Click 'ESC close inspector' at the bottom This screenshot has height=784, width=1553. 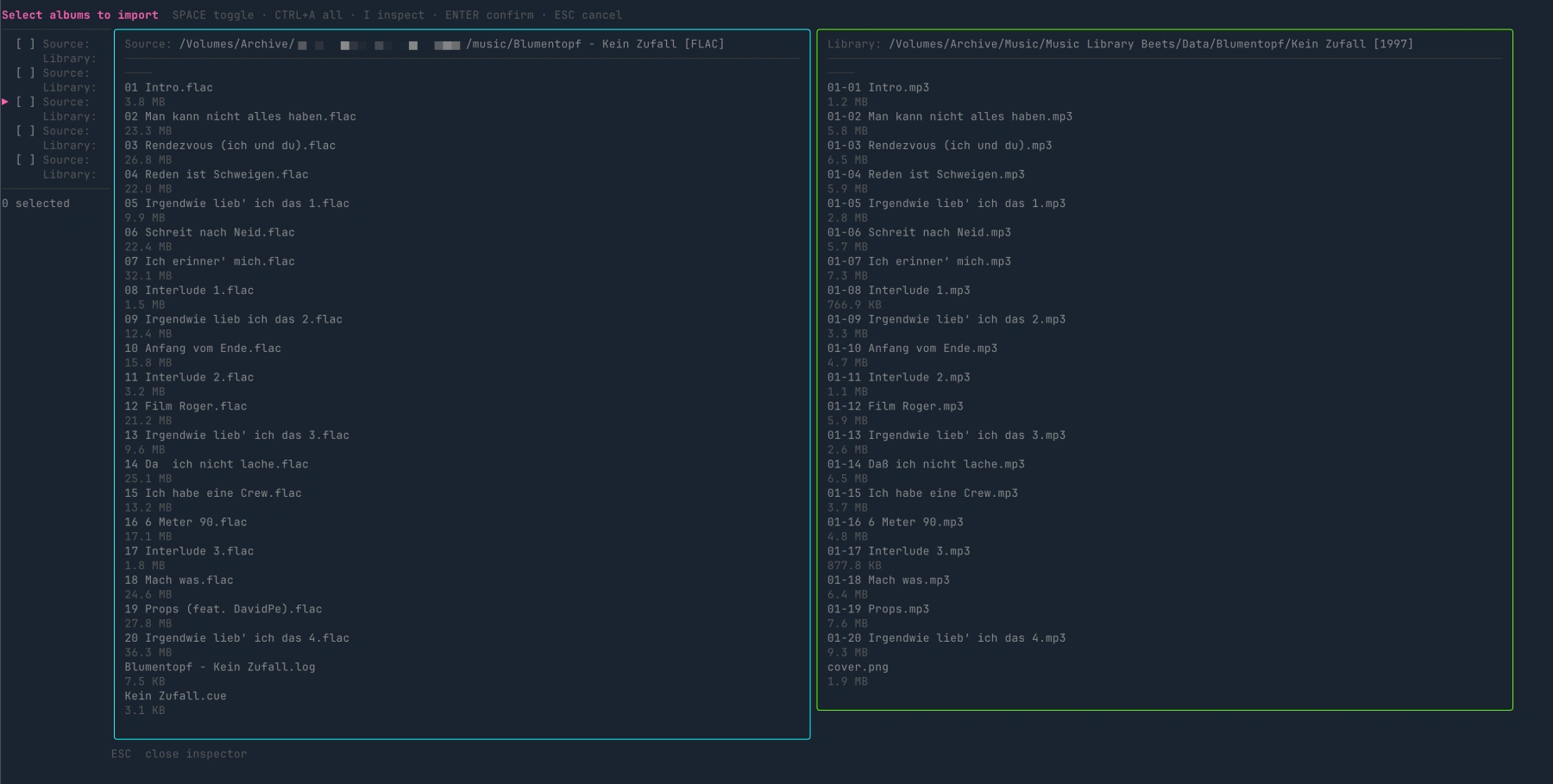[179, 754]
